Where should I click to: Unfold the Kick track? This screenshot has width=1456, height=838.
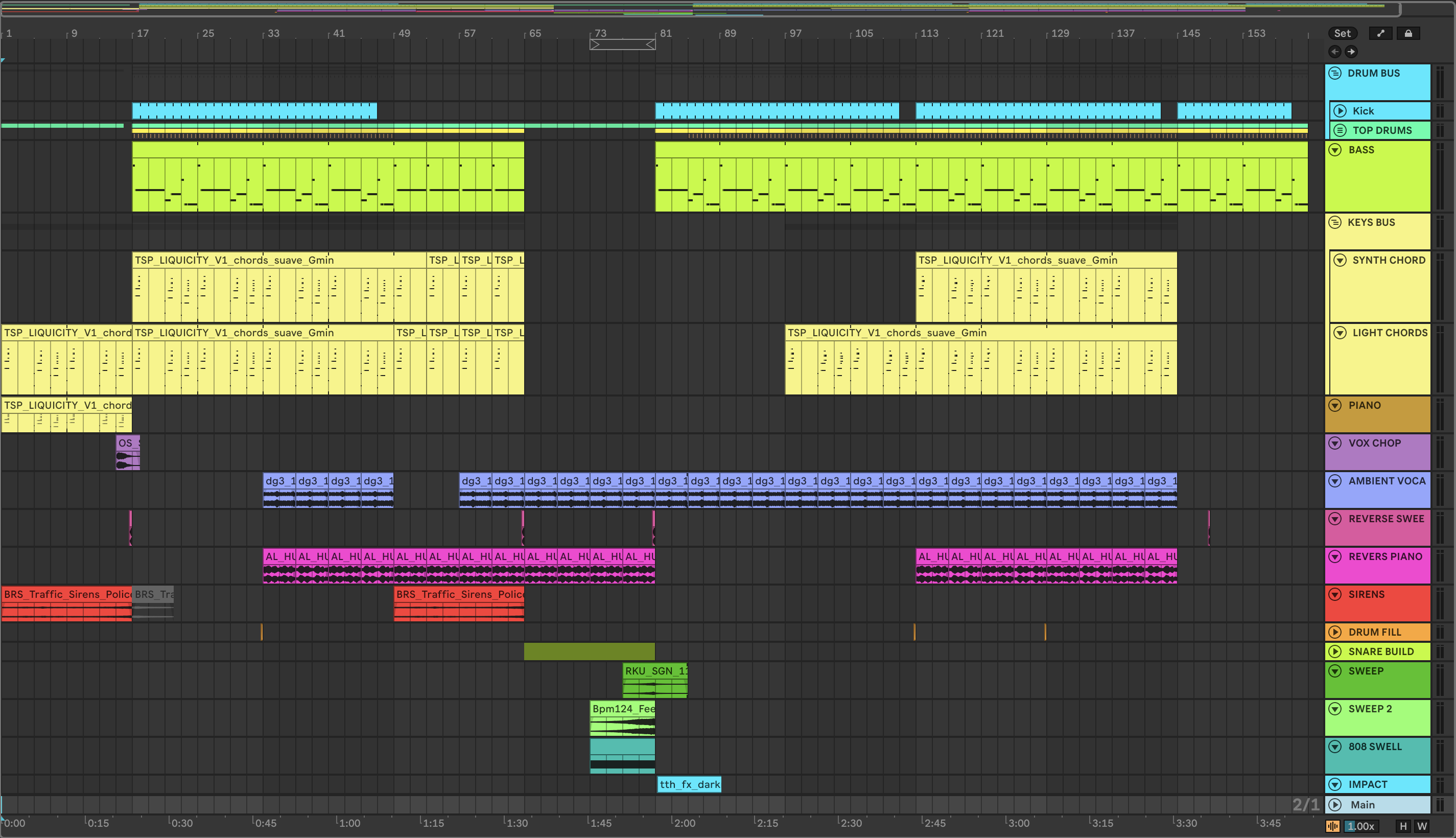[1340, 110]
